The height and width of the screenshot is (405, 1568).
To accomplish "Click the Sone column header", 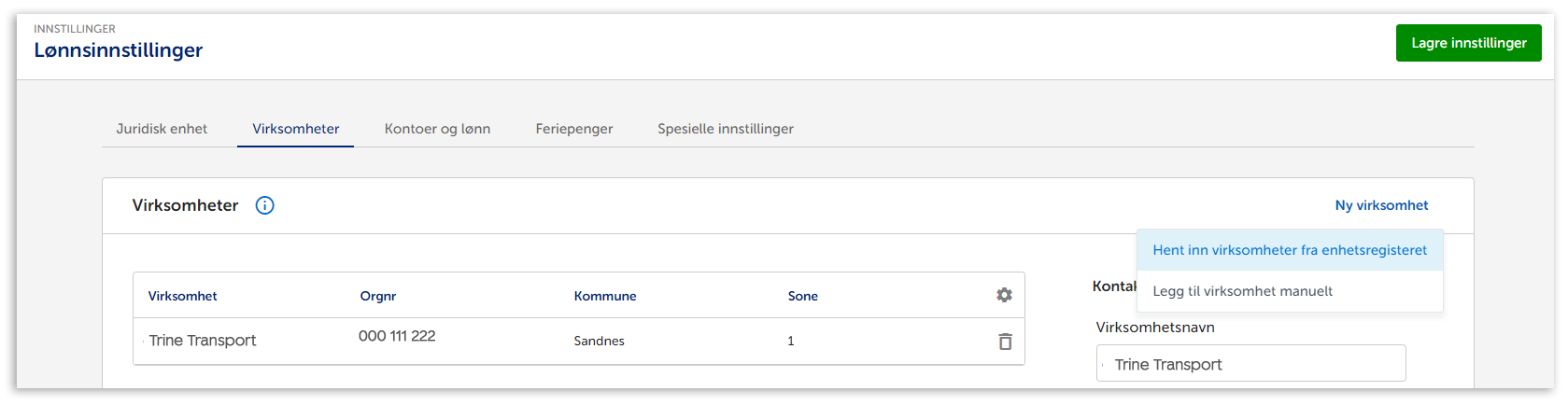I will pyautogui.click(x=803, y=296).
